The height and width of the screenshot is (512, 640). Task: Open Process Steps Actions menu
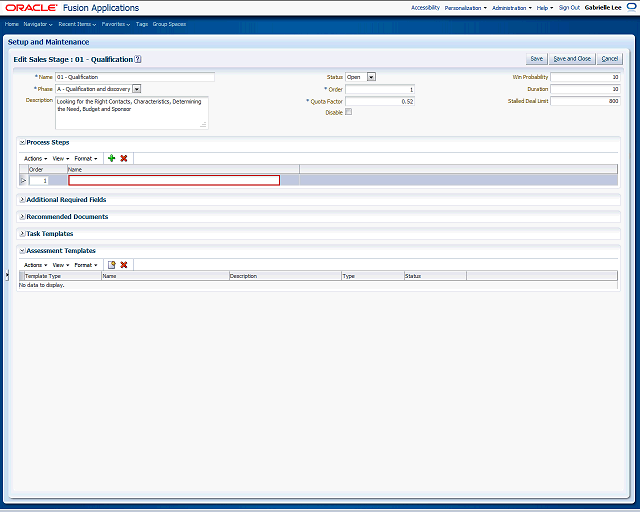(x=36, y=158)
